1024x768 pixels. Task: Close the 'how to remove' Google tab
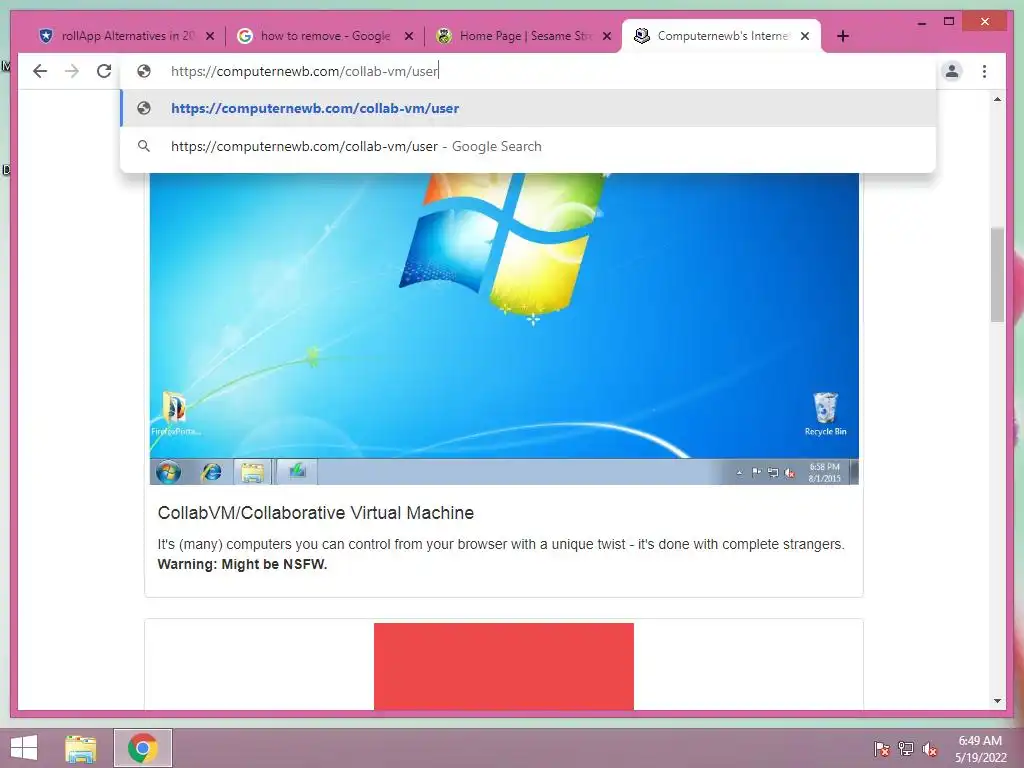pos(409,36)
